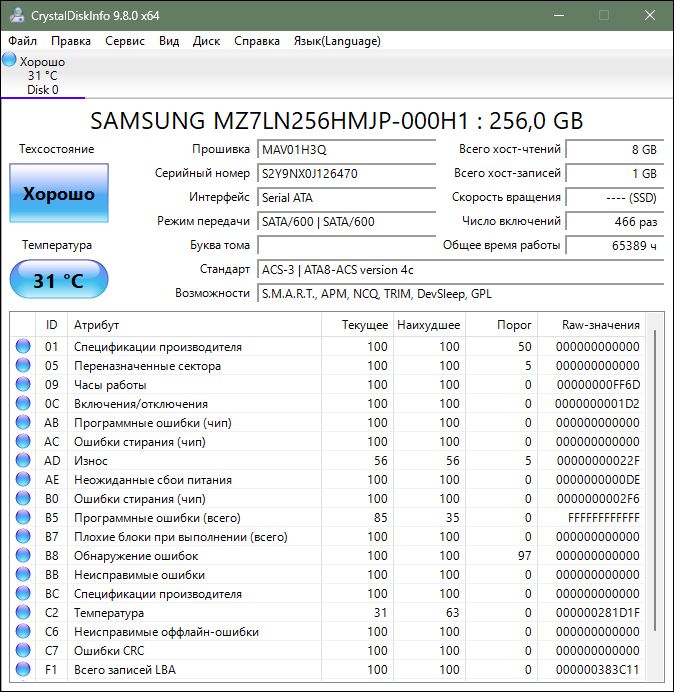Minimize the CrystalDiskInfo window
Viewport: 674px width, 692px height.
point(559,15)
